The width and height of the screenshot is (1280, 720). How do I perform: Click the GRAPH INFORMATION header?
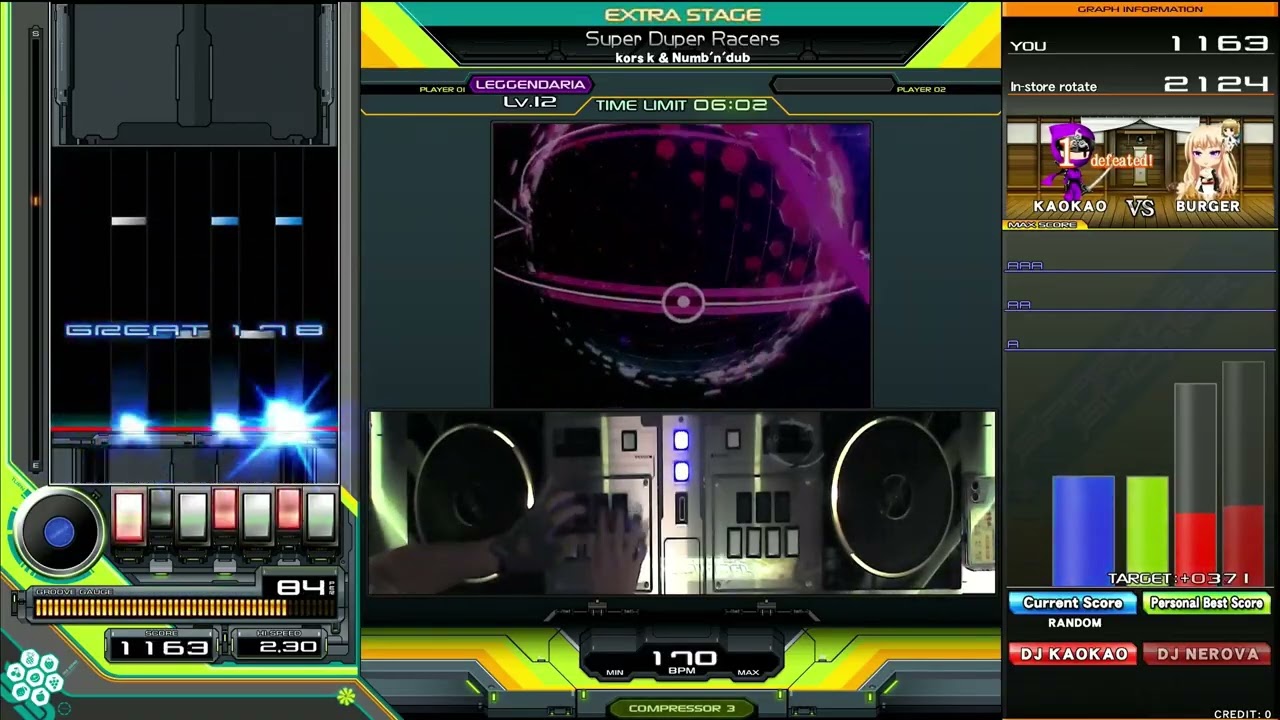pos(1140,9)
